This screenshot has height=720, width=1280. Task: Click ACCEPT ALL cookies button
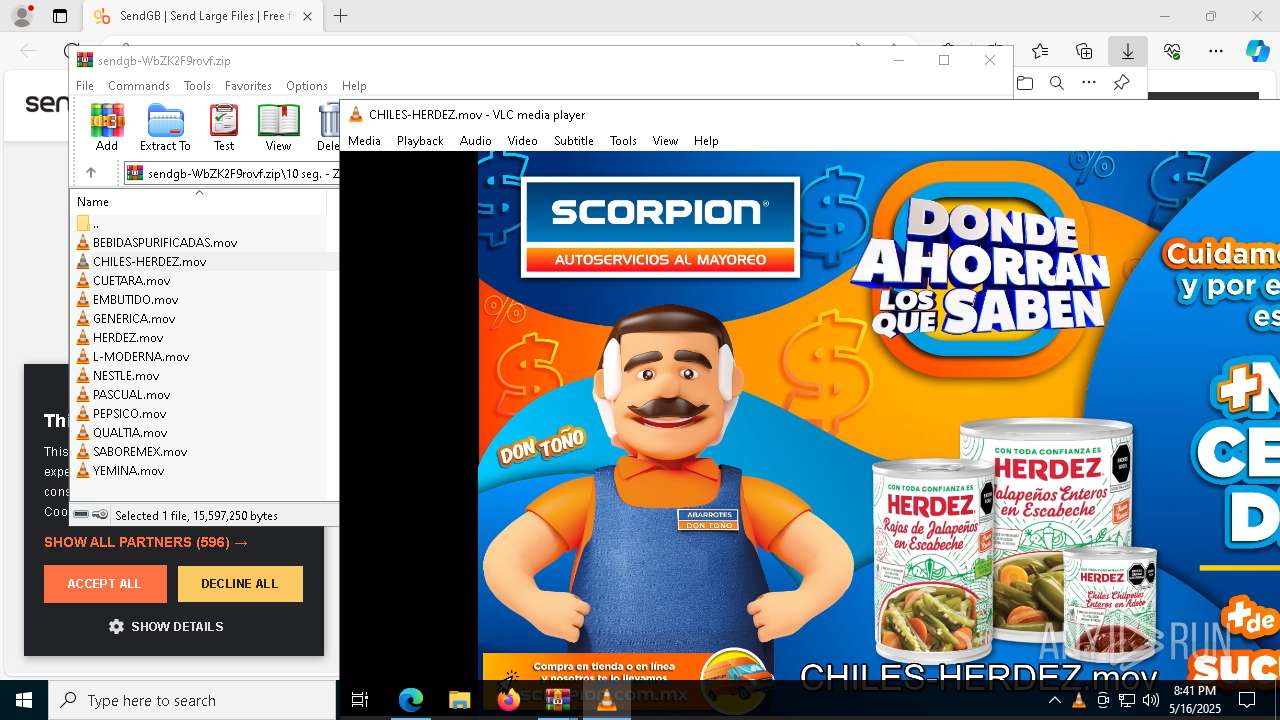pyautogui.click(x=105, y=584)
